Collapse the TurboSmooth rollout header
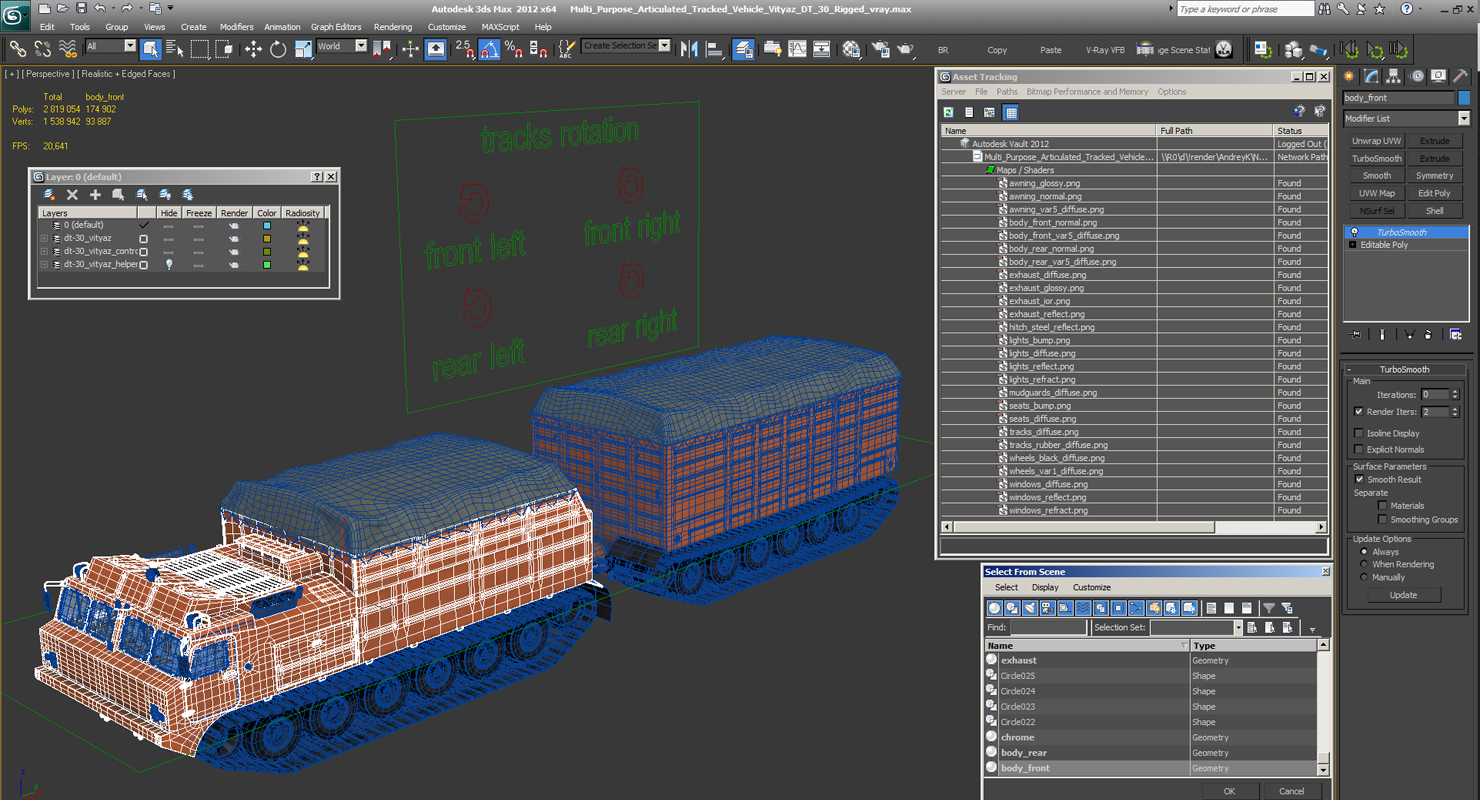1480x800 pixels. pyautogui.click(x=1405, y=369)
